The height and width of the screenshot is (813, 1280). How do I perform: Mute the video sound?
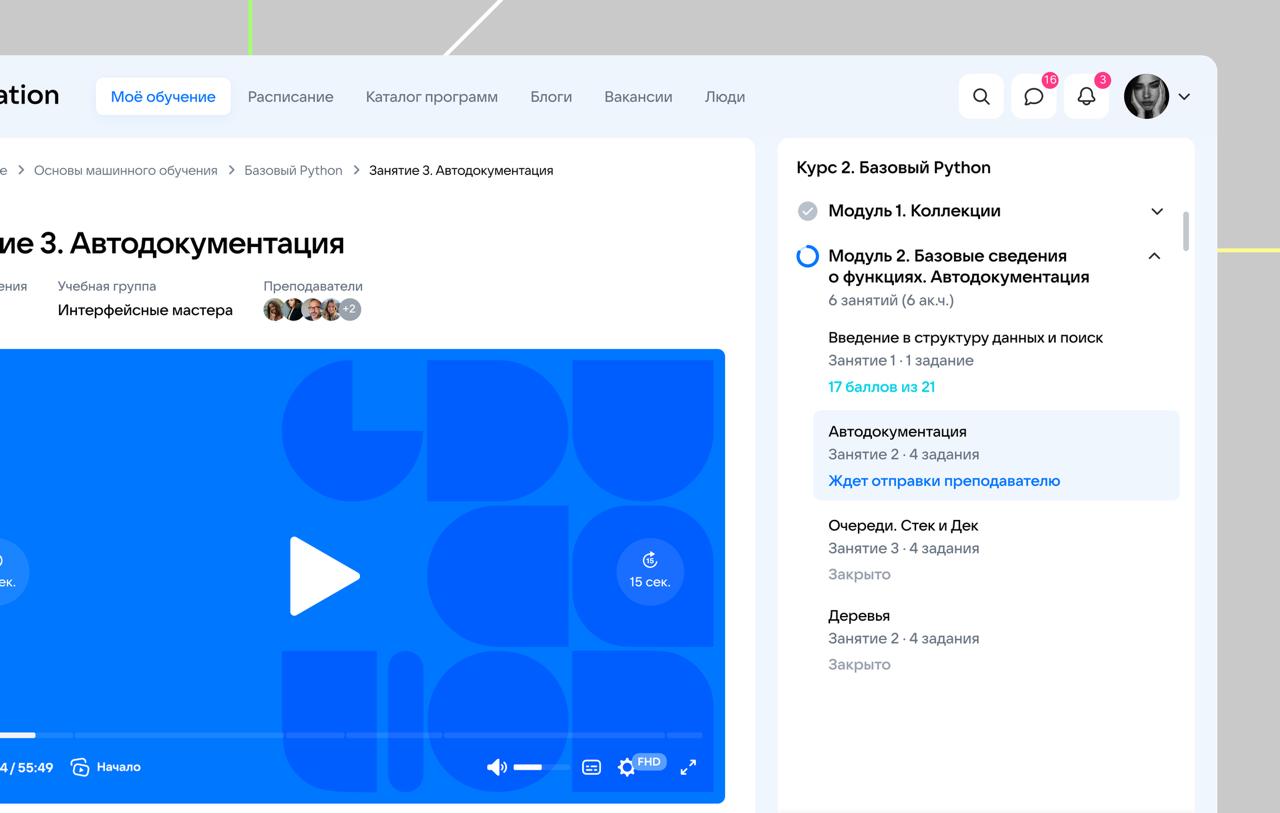click(x=496, y=767)
